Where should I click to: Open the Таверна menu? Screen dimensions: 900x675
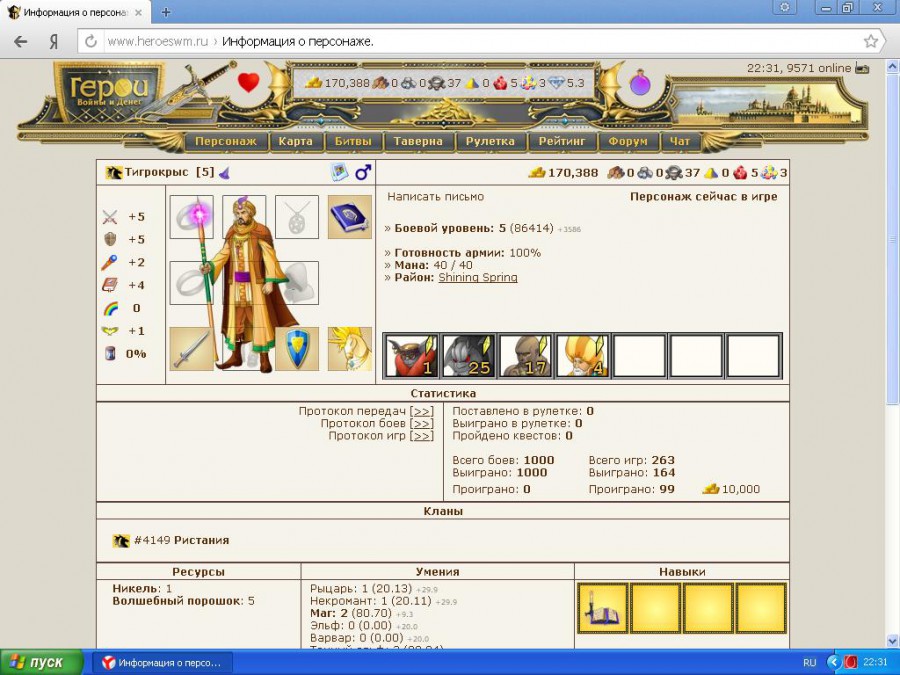click(x=418, y=141)
